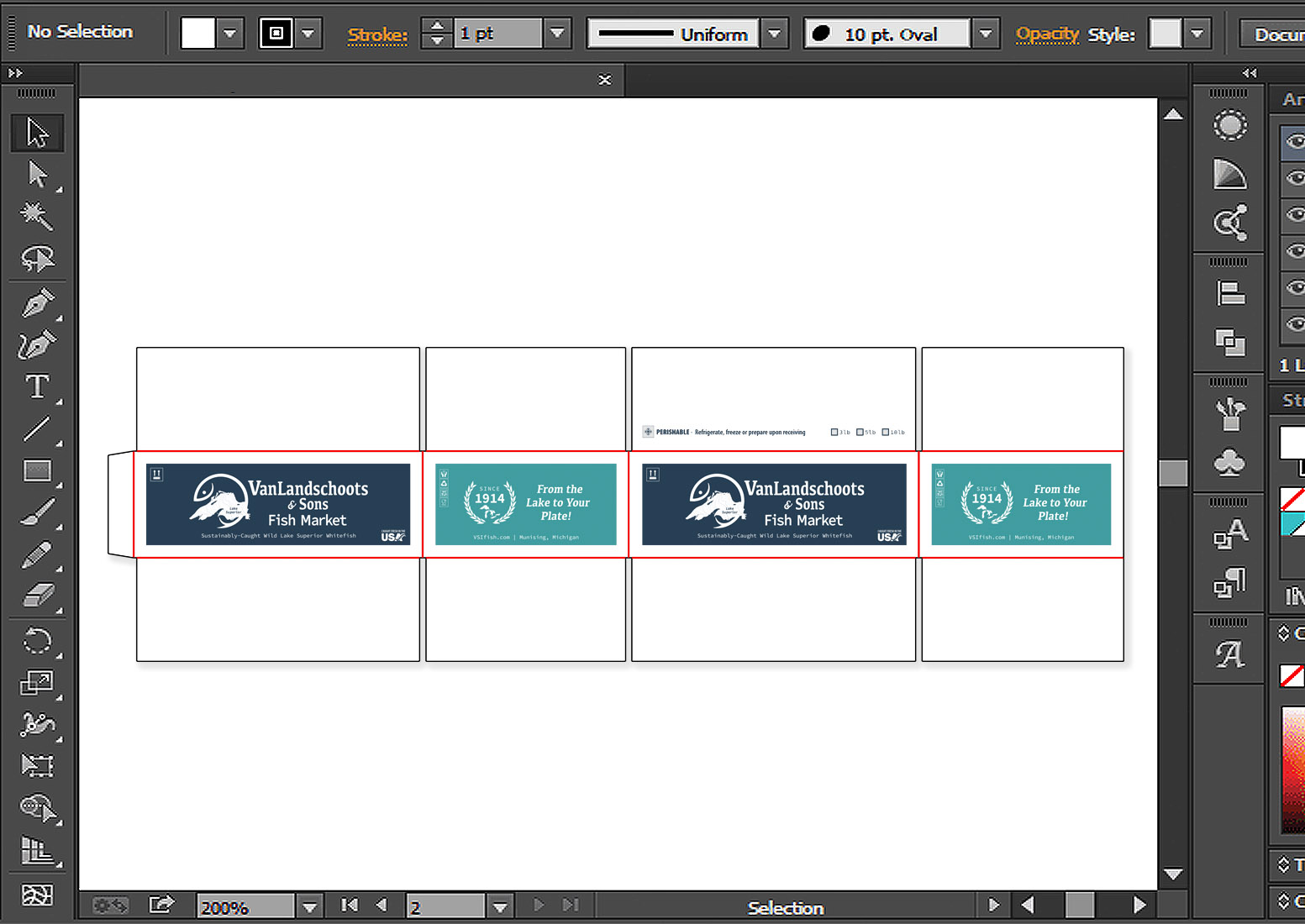Image resolution: width=1305 pixels, height=924 pixels.
Task: Expand the Uniform width profile dropdown
Action: click(775, 34)
